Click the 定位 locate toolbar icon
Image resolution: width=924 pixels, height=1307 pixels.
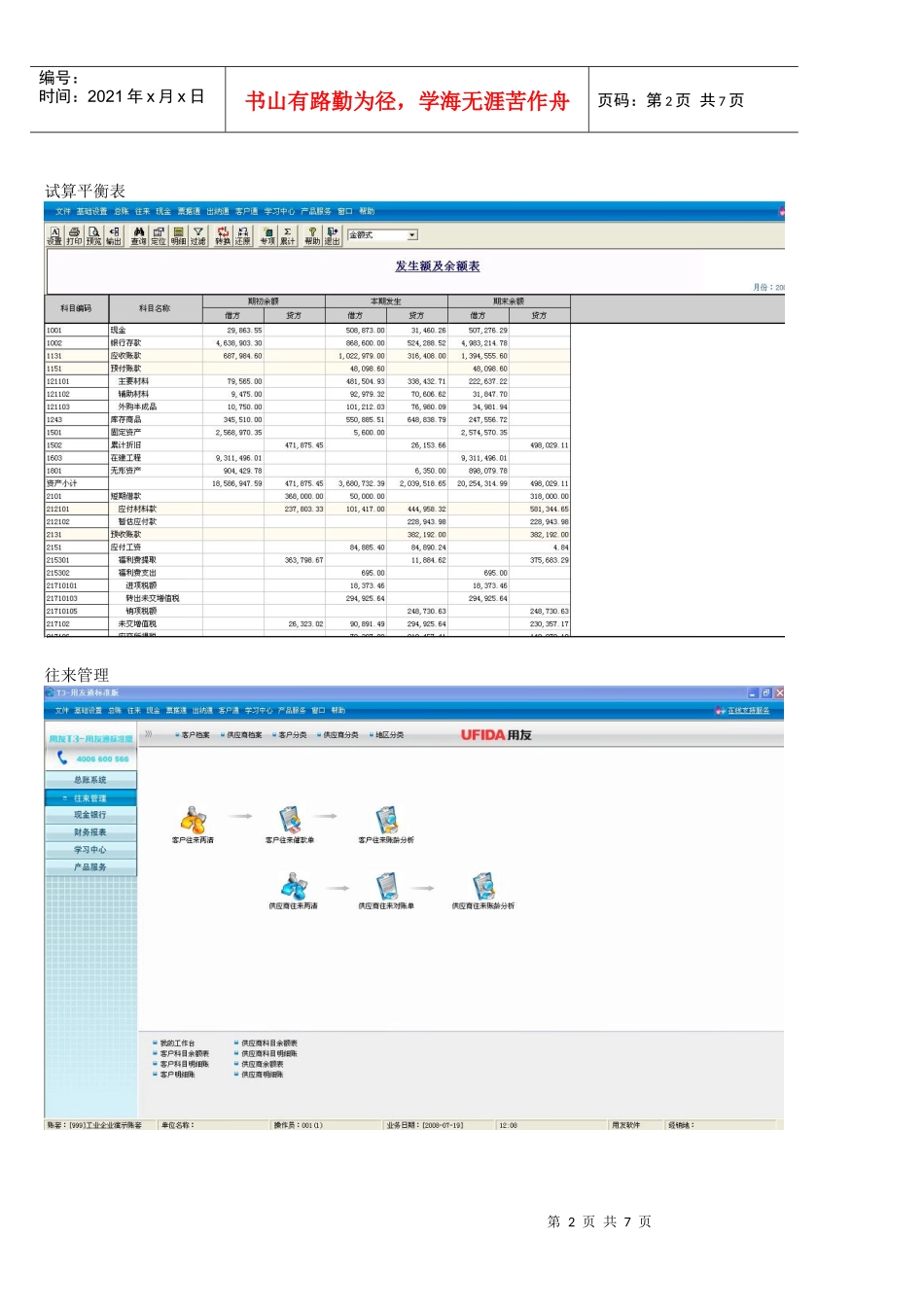159,236
